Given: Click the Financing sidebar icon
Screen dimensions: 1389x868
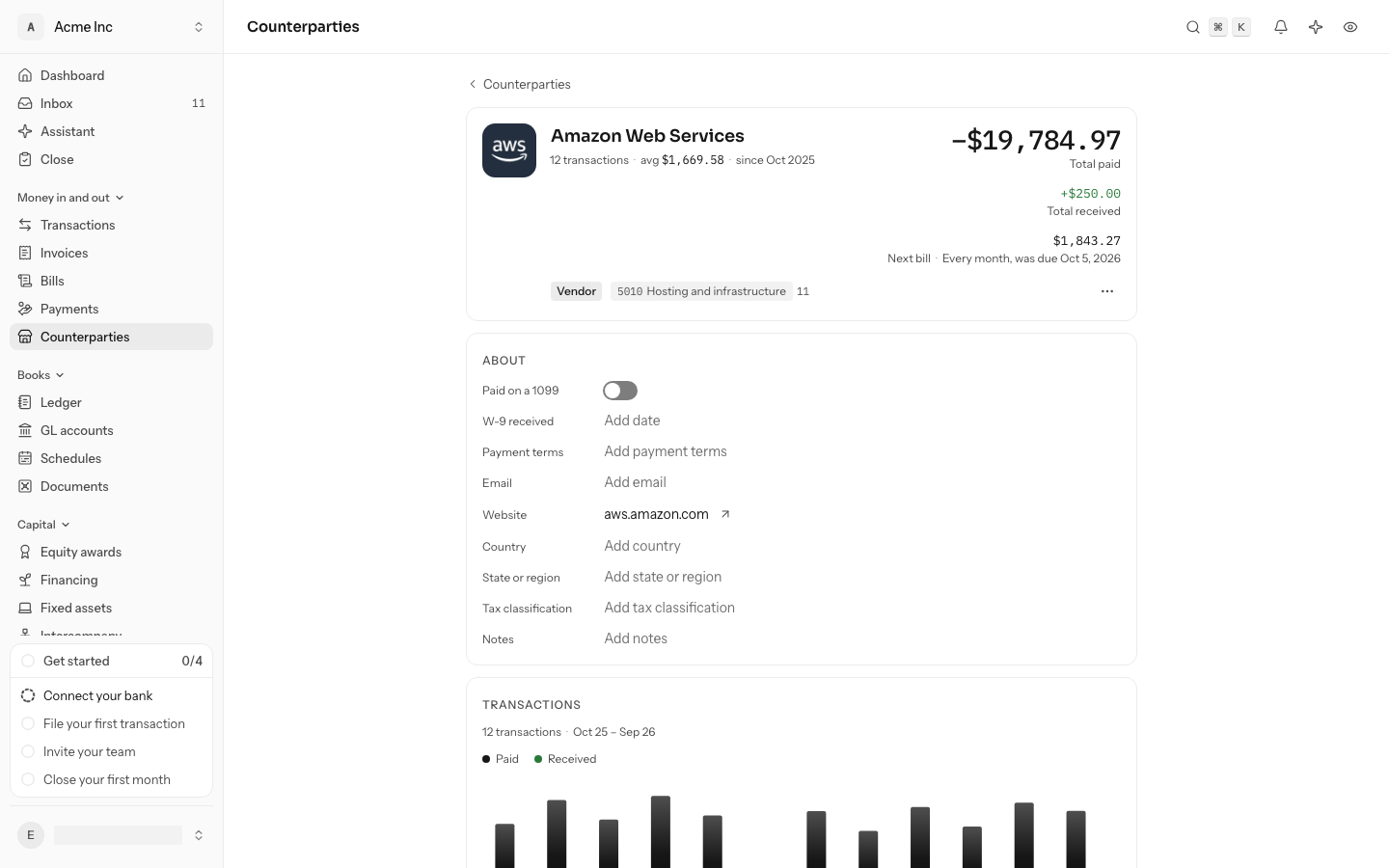Looking at the screenshot, I should click(25, 580).
